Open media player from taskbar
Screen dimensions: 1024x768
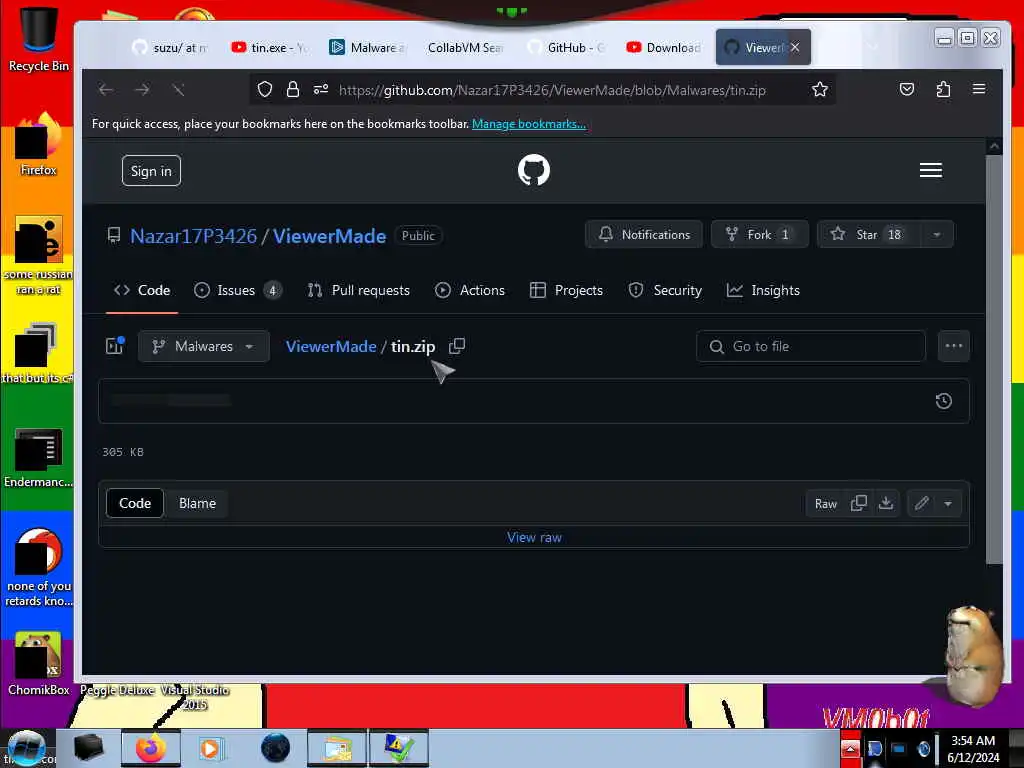210,748
